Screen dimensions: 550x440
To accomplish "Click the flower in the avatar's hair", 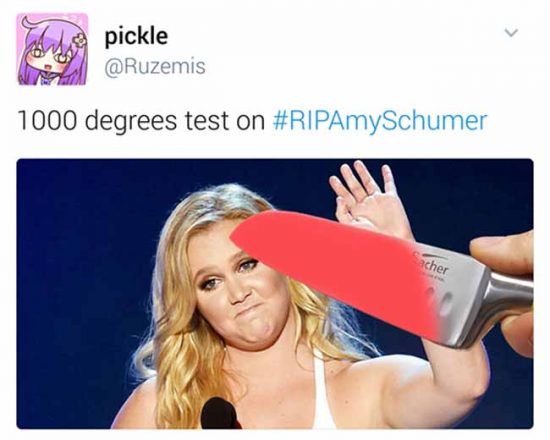I will pos(80,41).
